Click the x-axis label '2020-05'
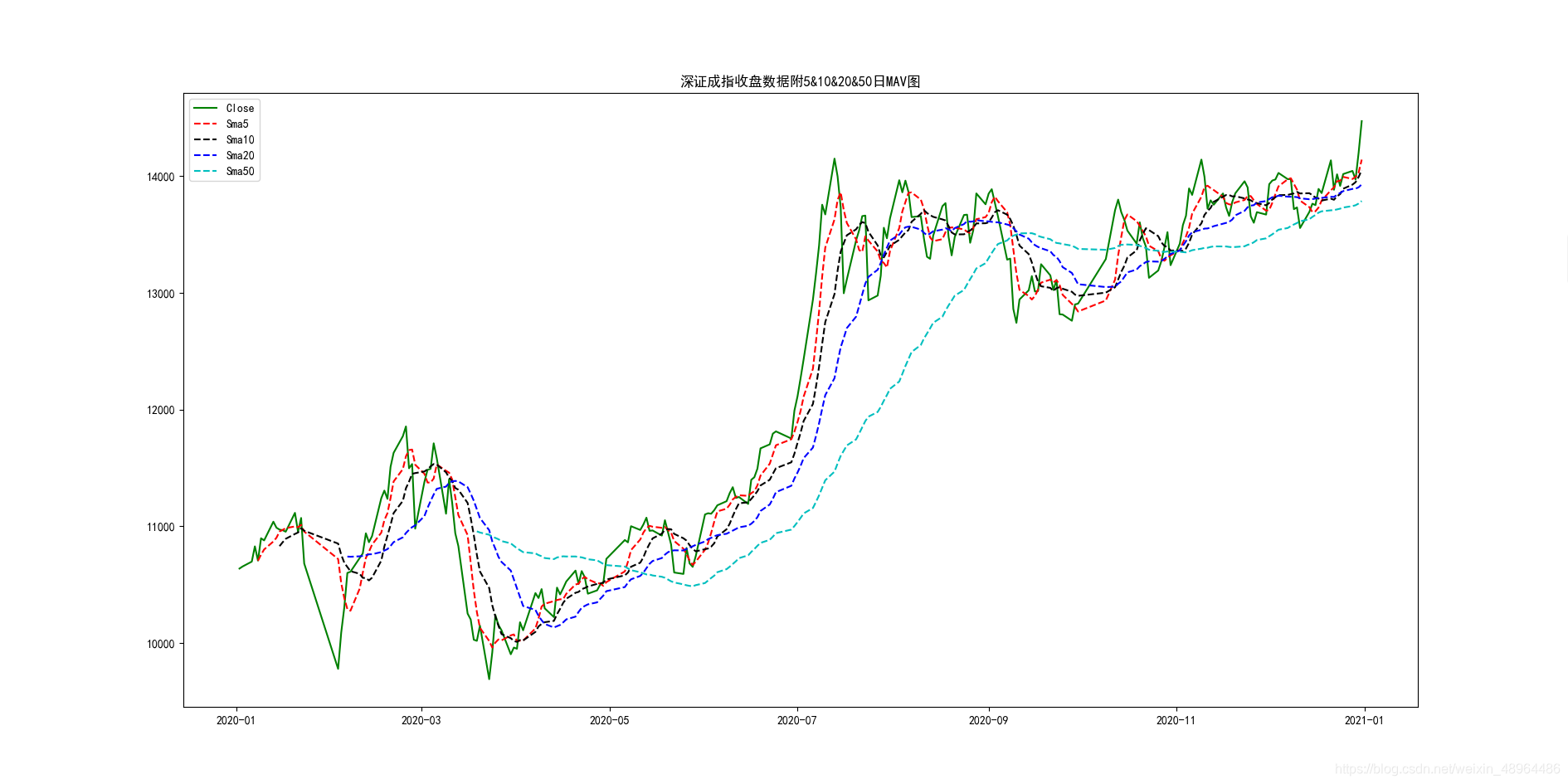The width and height of the screenshot is (1568, 784). [610, 720]
